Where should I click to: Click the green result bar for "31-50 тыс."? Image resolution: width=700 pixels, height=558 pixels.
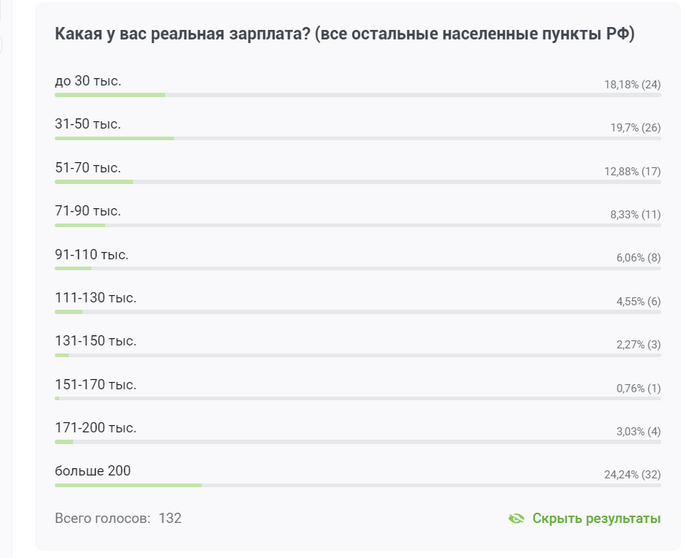pos(114,138)
